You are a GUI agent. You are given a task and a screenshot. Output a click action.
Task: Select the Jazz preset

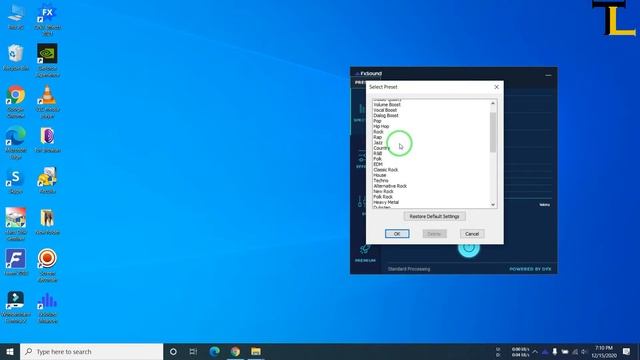(x=378, y=143)
